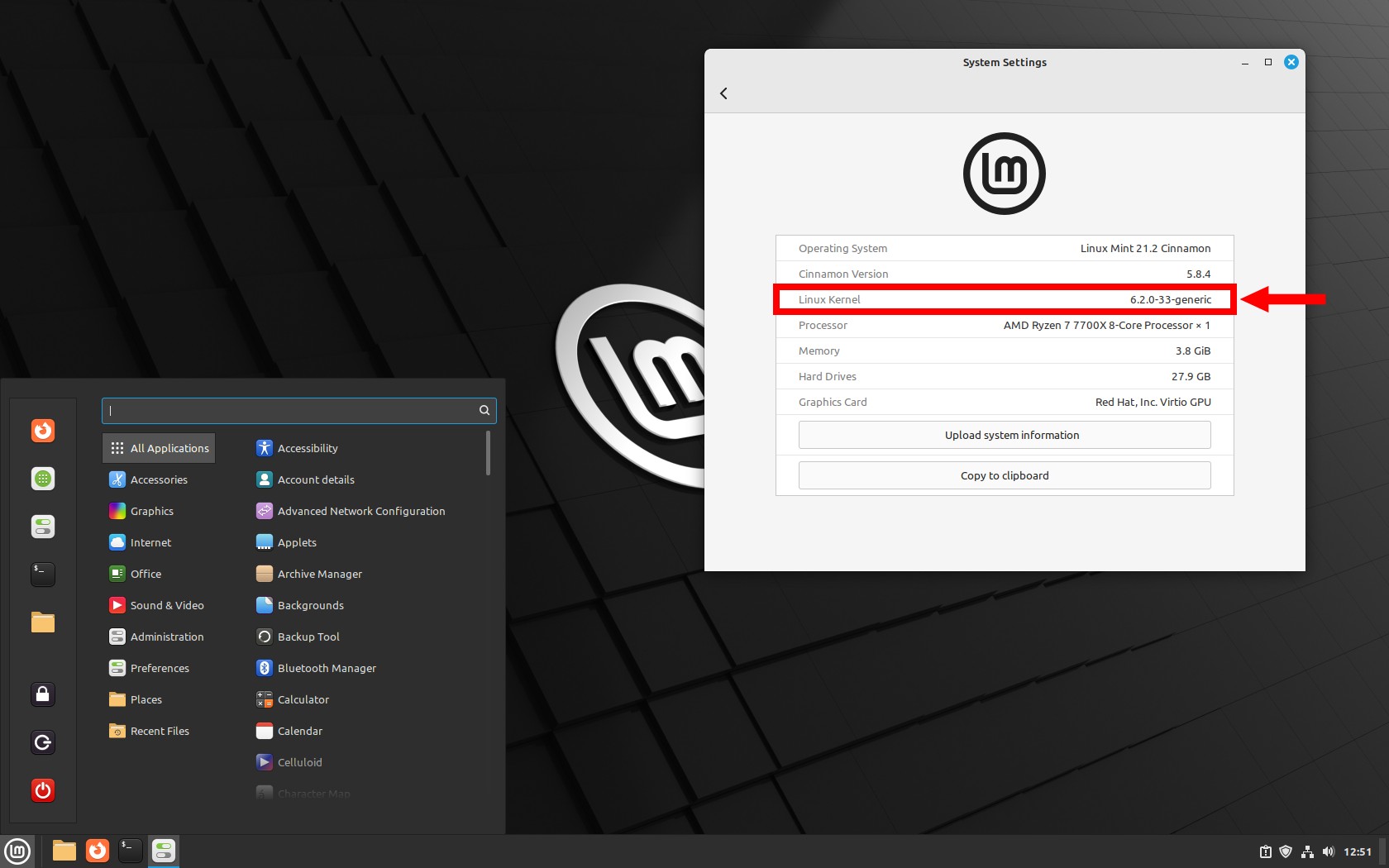Open System Settings toggle icon in favorites sidebar
Screen dimensions: 1389x868
pyautogui.click(x=43, y=527)
